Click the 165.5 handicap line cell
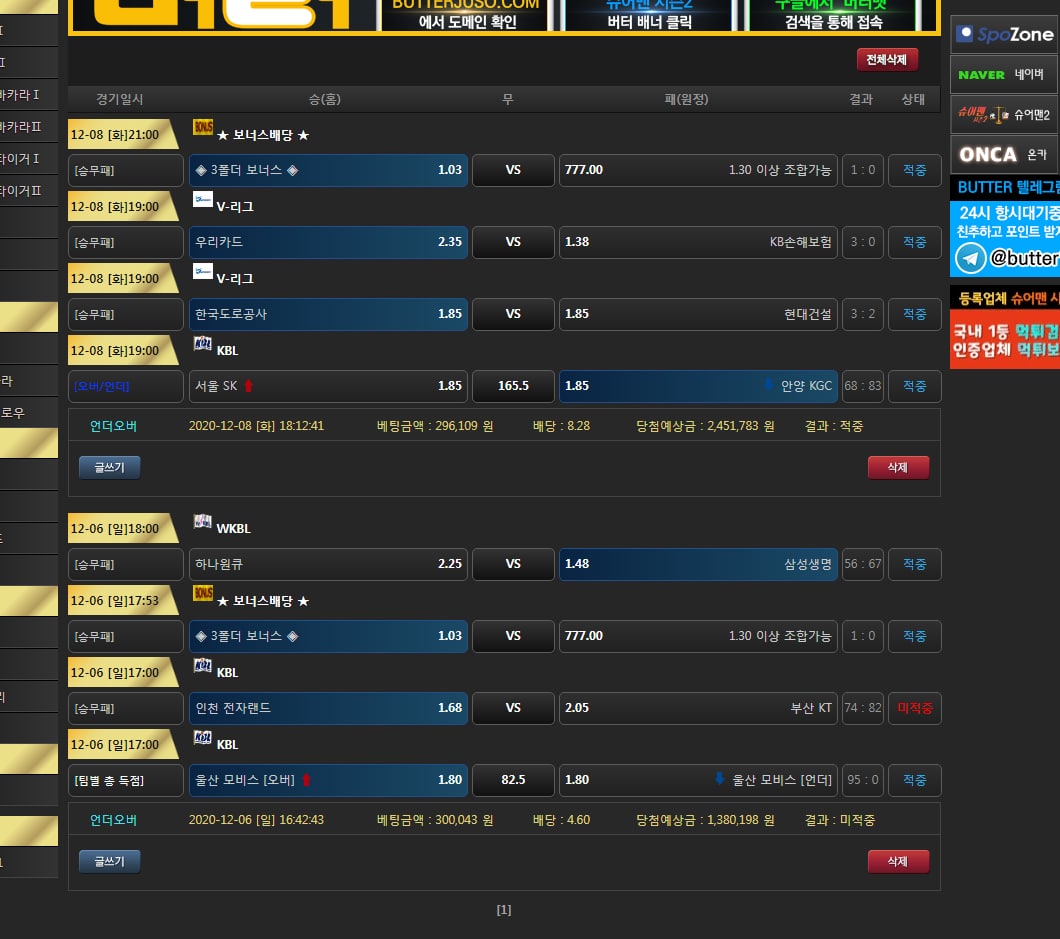Image resolution: width=1060 pixels, height=939 pixels. pyautogui.click(x=513, y=386)
